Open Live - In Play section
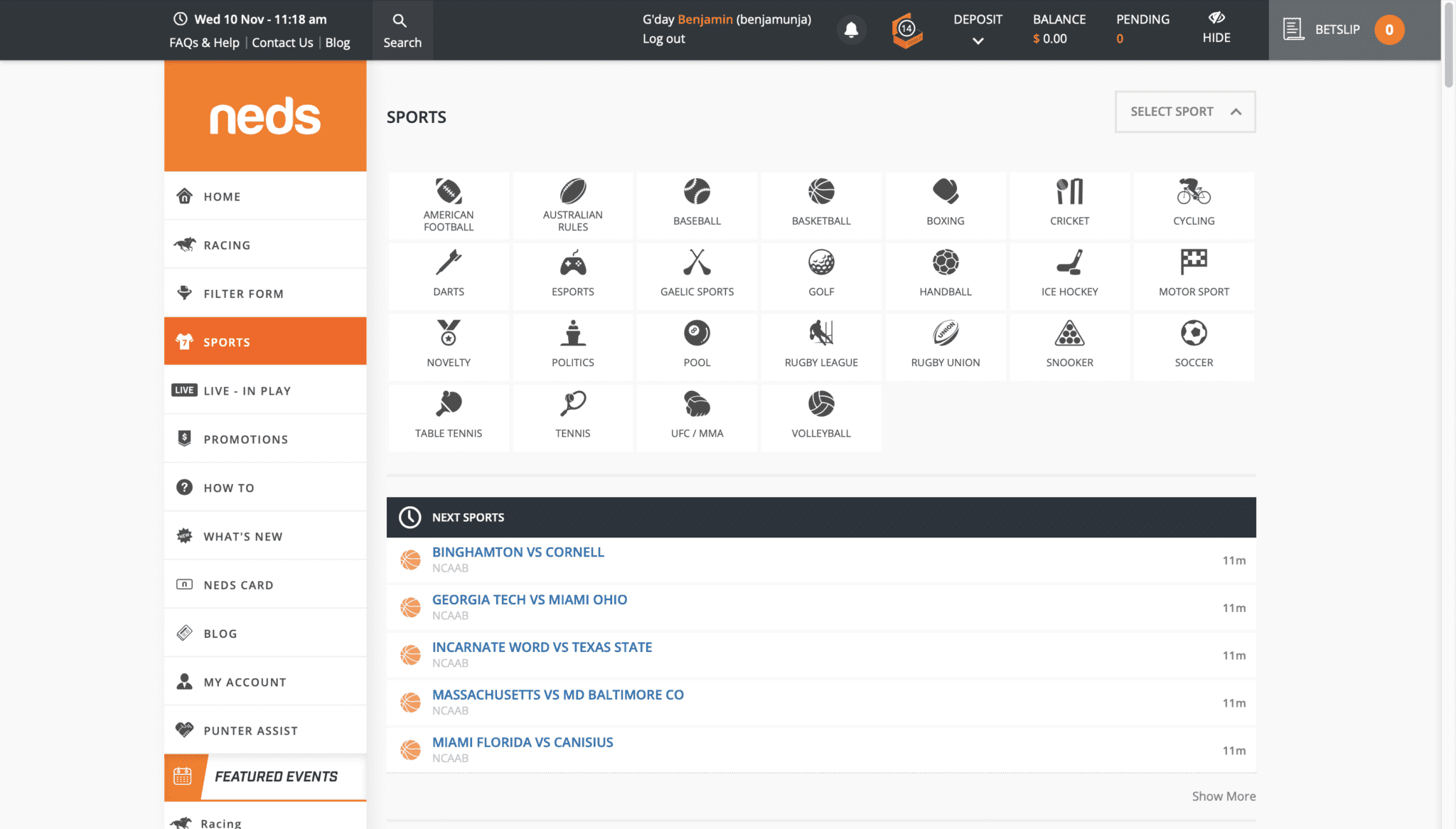Viewport: 1456px width, 829px height. (x=265, y=390)
